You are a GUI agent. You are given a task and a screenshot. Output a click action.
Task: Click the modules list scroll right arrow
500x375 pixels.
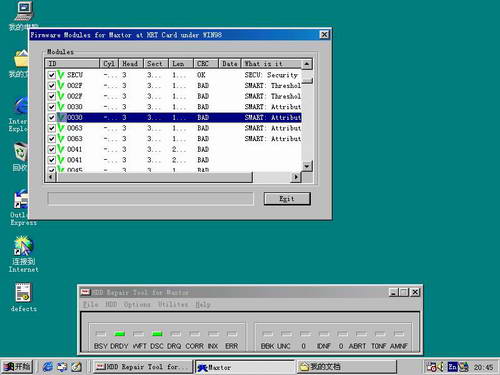tap(296, 177)
